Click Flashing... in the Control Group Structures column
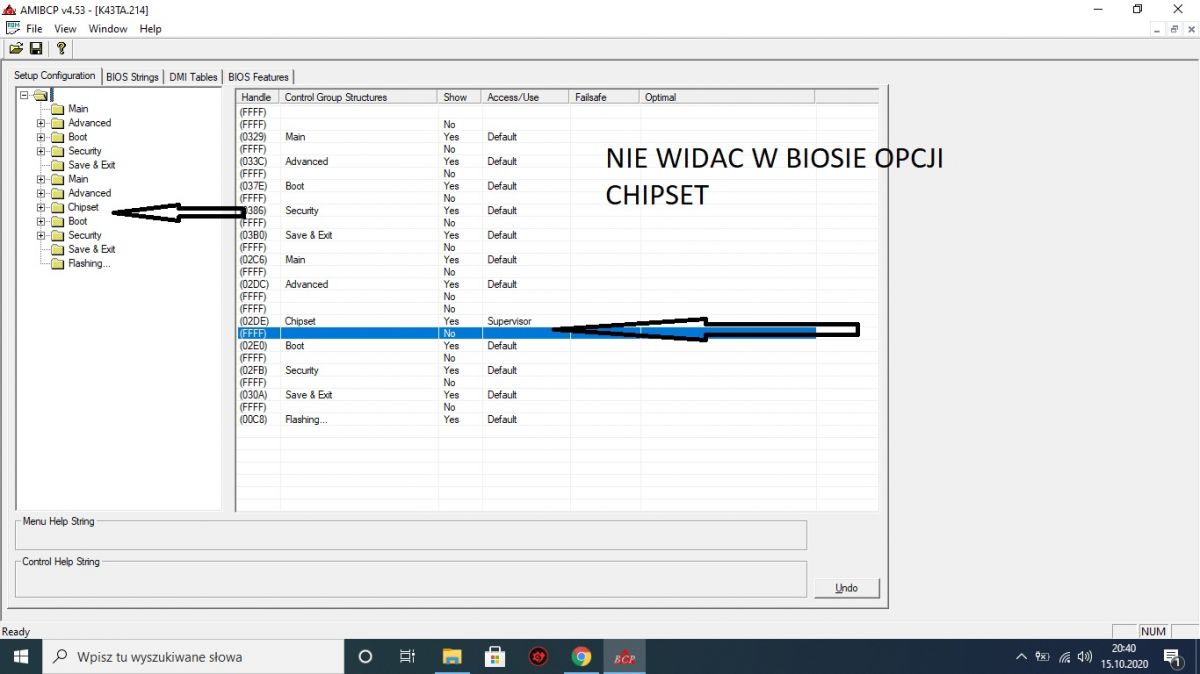This screenshot has width=1200, height=674. click(x=306, y=420)
